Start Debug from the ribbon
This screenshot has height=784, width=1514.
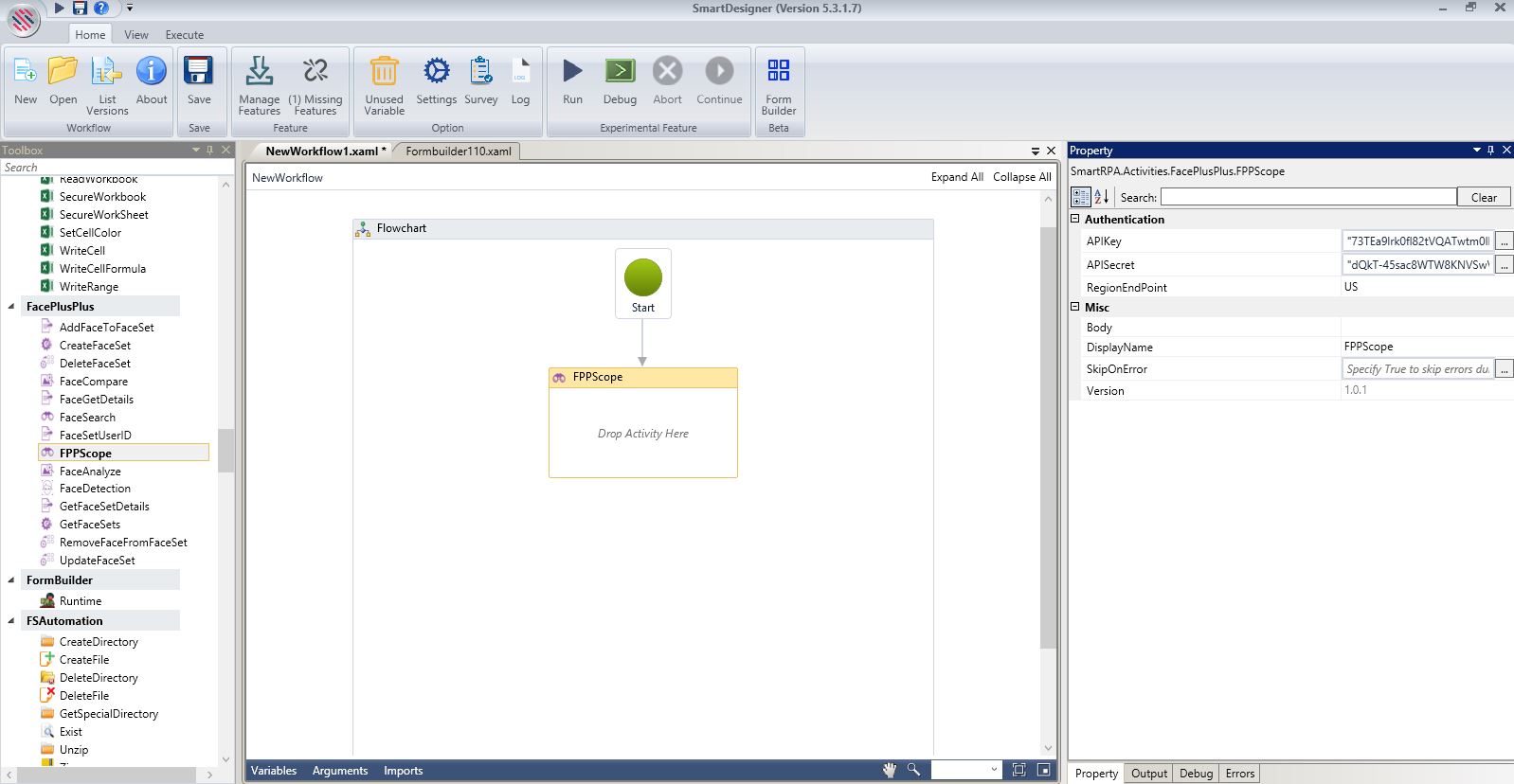pyautogui.click(x=620, y=72)
